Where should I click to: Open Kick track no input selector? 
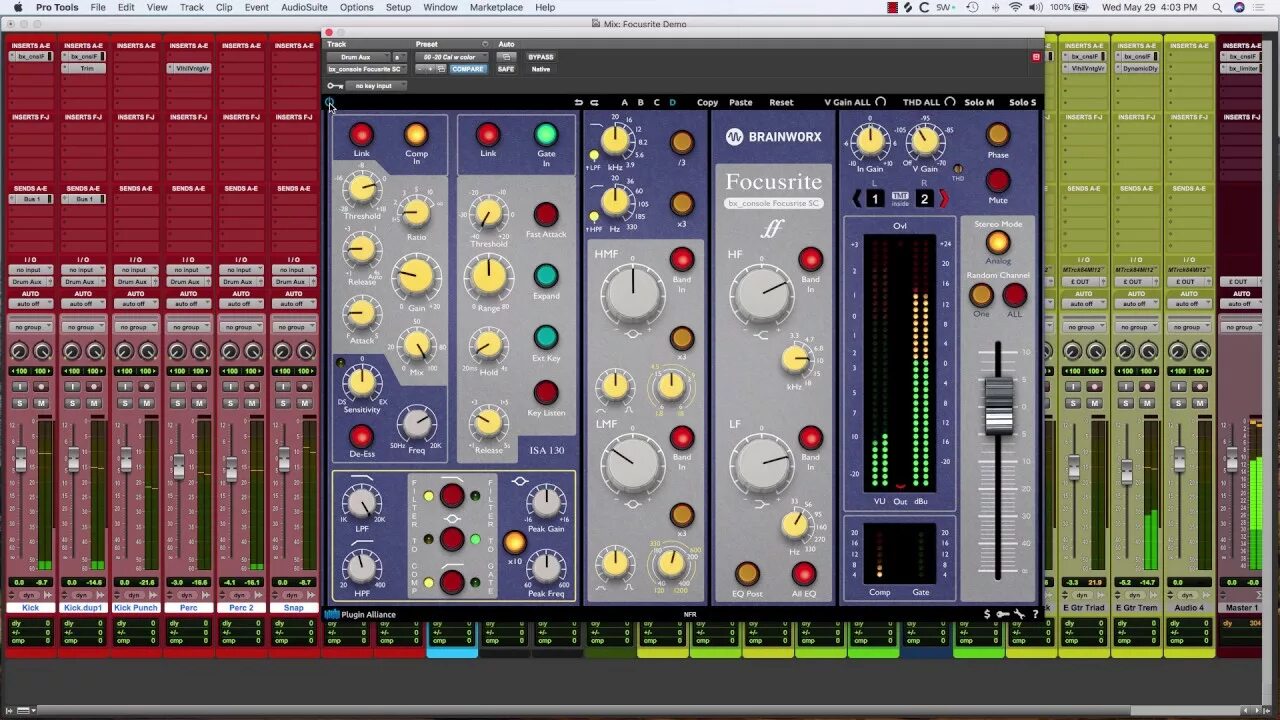click(31, 270)
